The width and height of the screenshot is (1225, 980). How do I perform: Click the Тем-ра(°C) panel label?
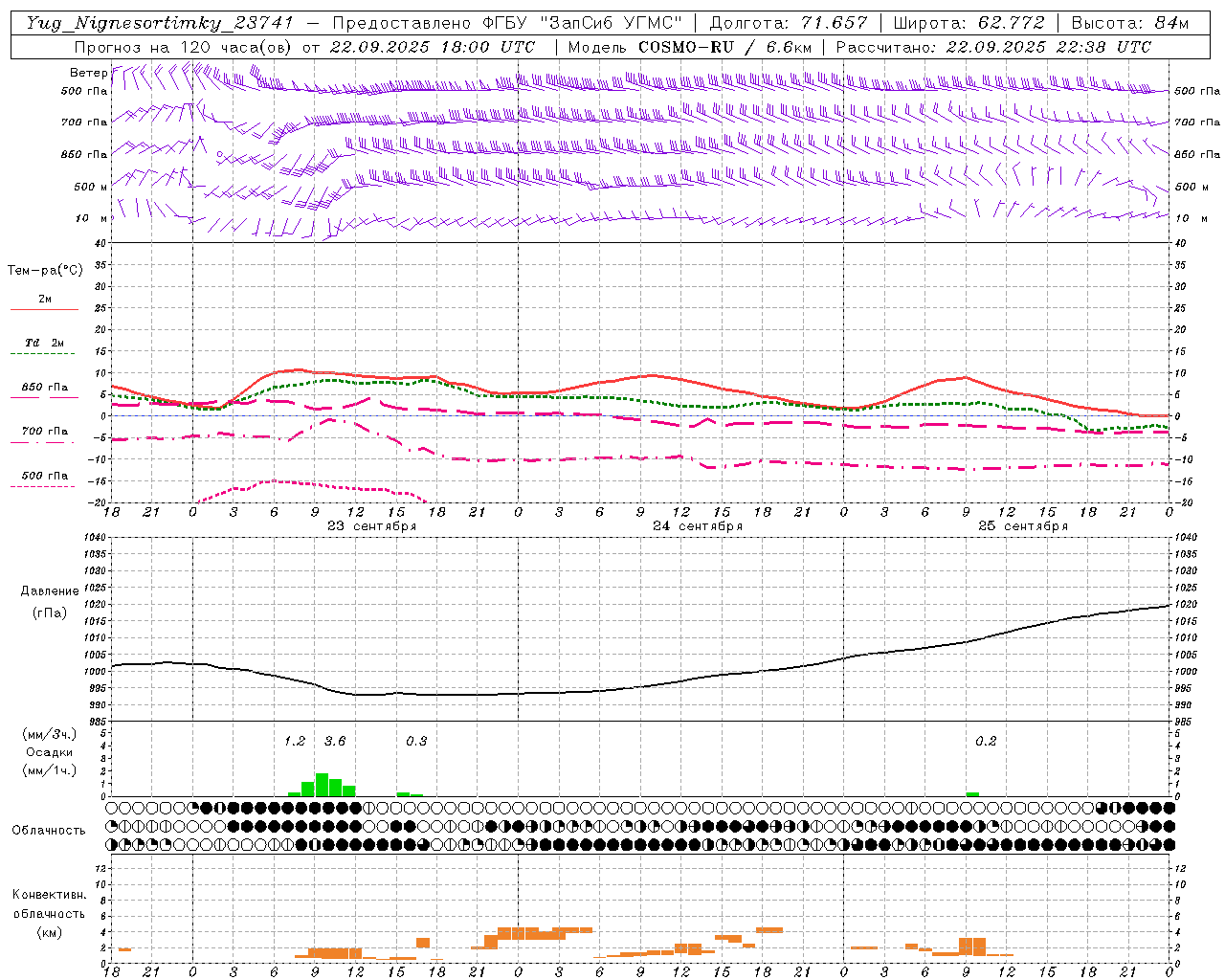coord(45,271)
